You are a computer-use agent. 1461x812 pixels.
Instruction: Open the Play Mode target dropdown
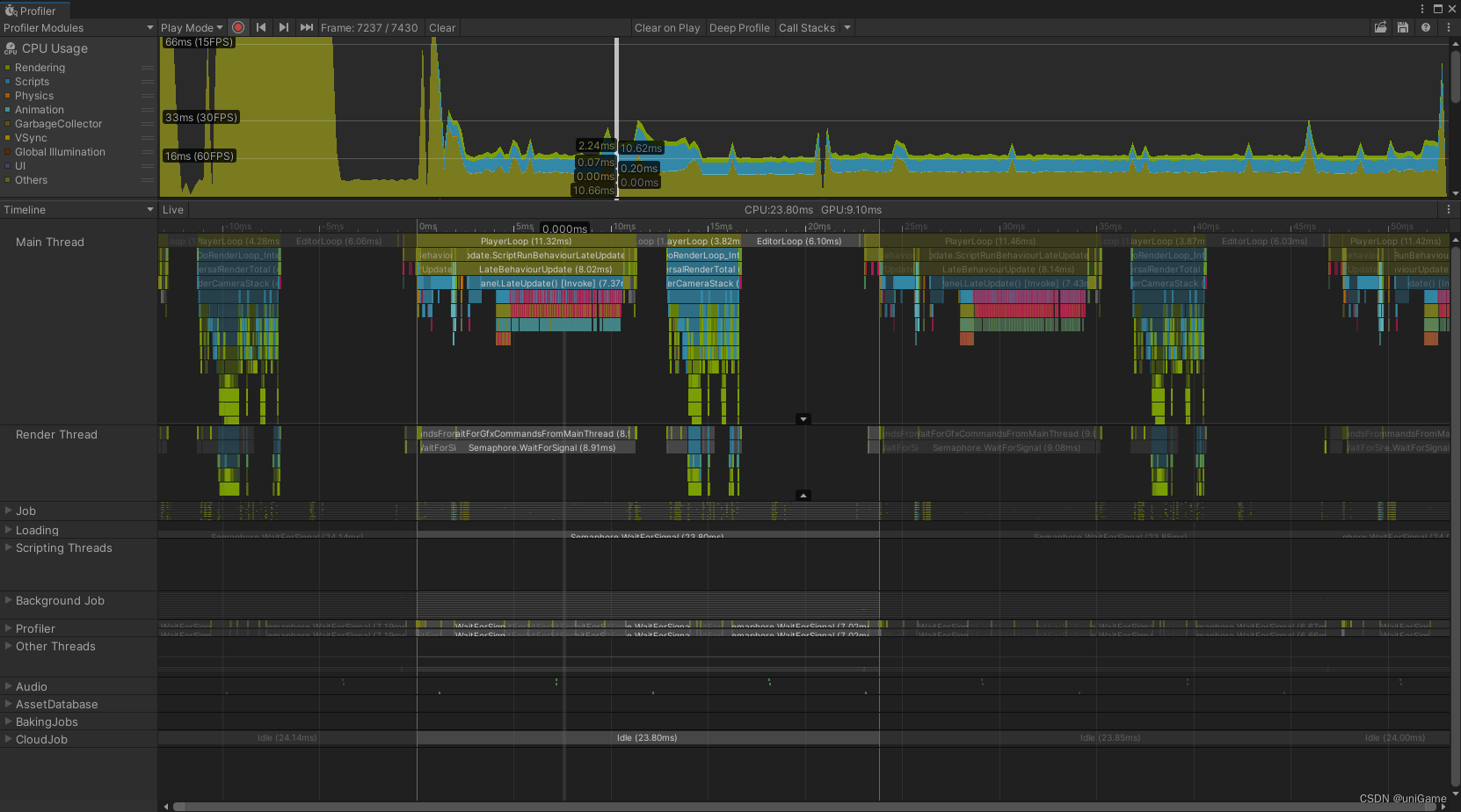click(192, 28)
